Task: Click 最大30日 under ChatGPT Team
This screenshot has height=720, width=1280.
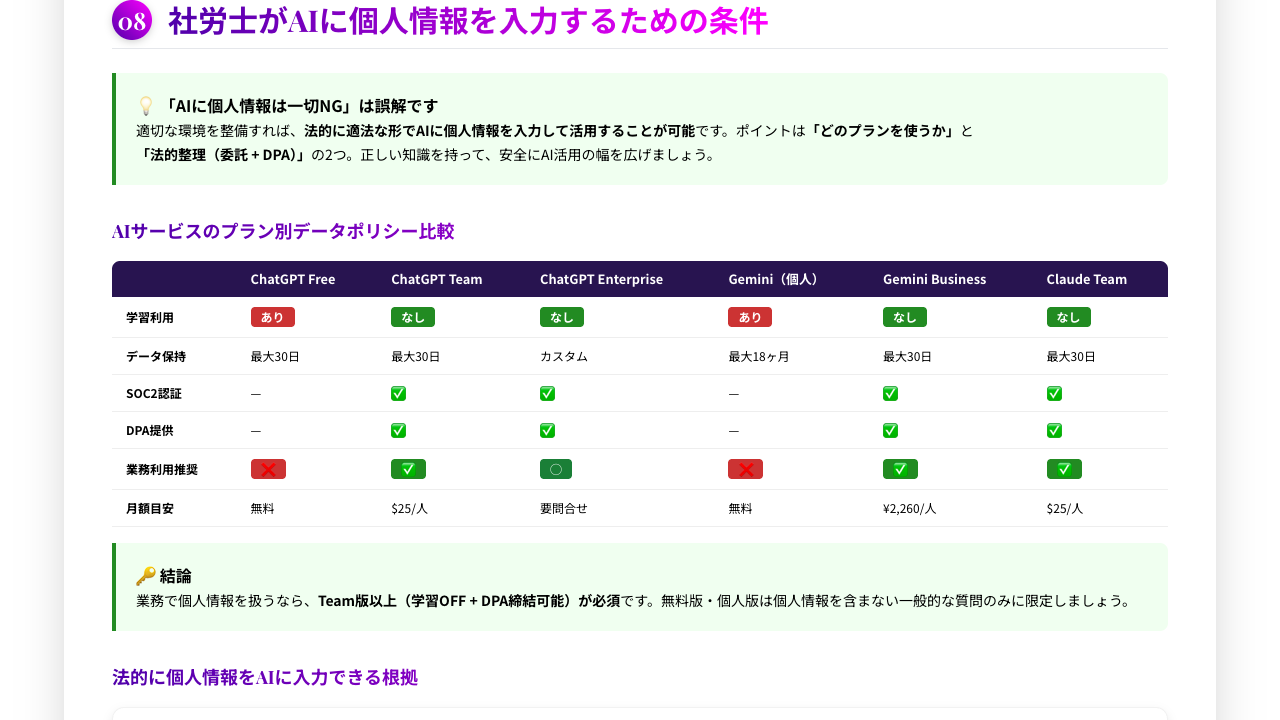Action: tap(415, 357)
